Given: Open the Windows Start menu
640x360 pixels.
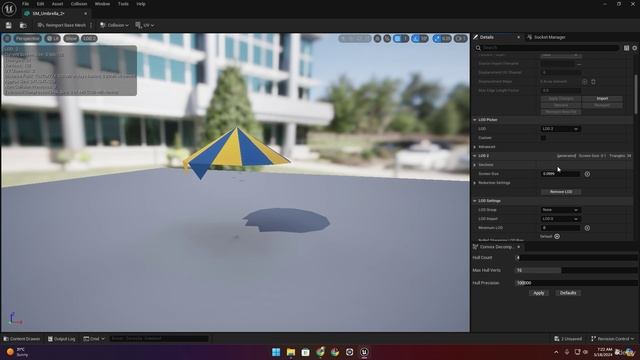Looking at the screenshot, I should (276, 352).
